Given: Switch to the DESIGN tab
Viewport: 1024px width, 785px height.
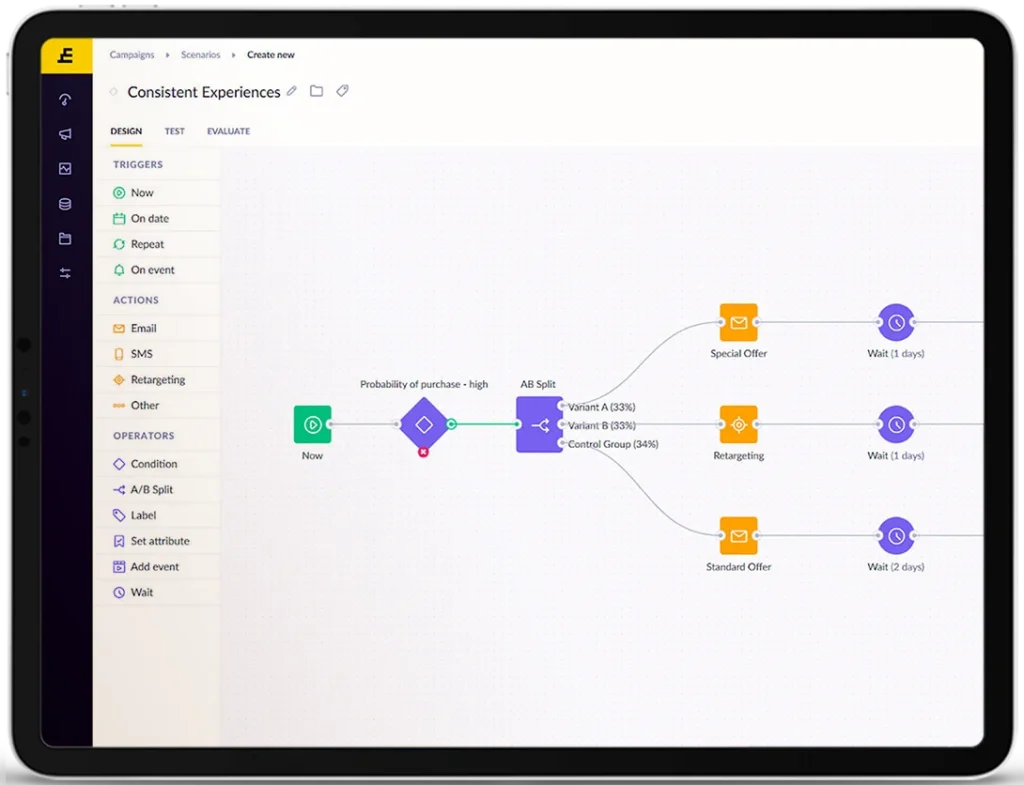Looking at the screenshot, I should (x=126, y=131).
